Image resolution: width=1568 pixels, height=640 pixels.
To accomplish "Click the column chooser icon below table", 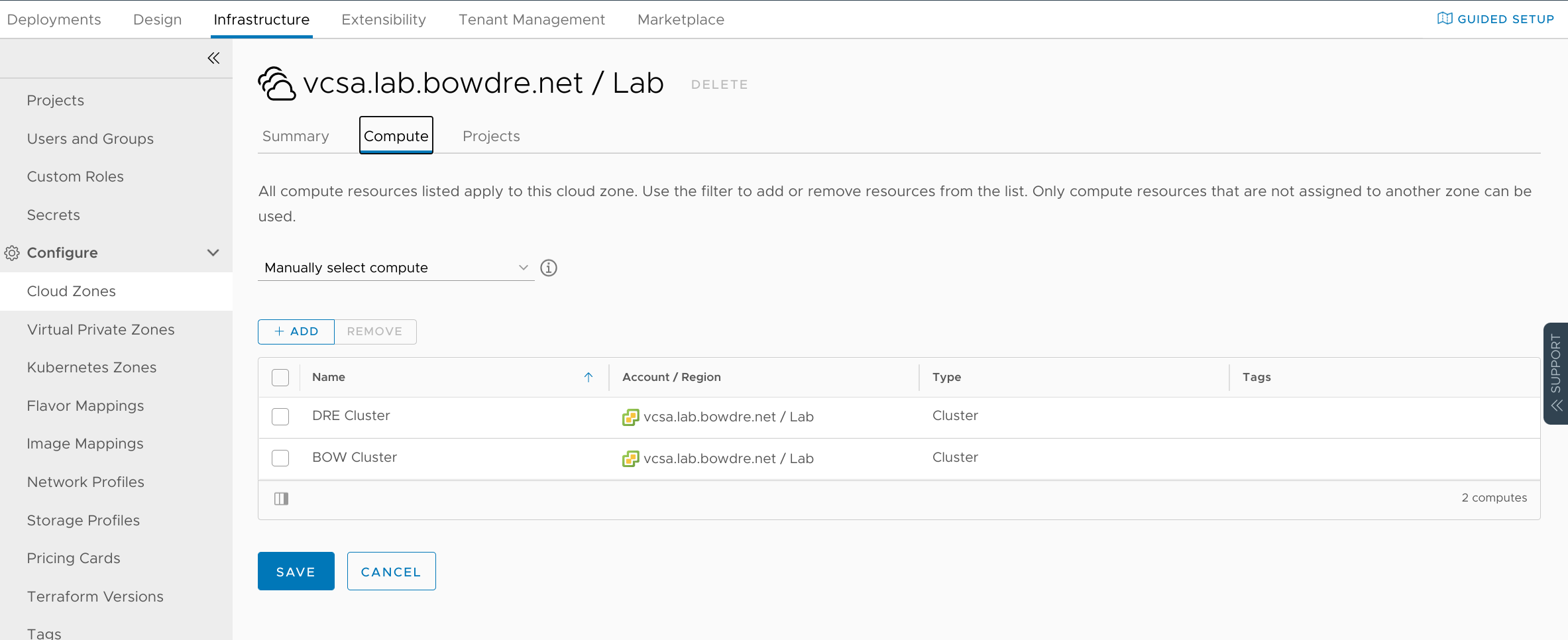I will click(281, 498).
